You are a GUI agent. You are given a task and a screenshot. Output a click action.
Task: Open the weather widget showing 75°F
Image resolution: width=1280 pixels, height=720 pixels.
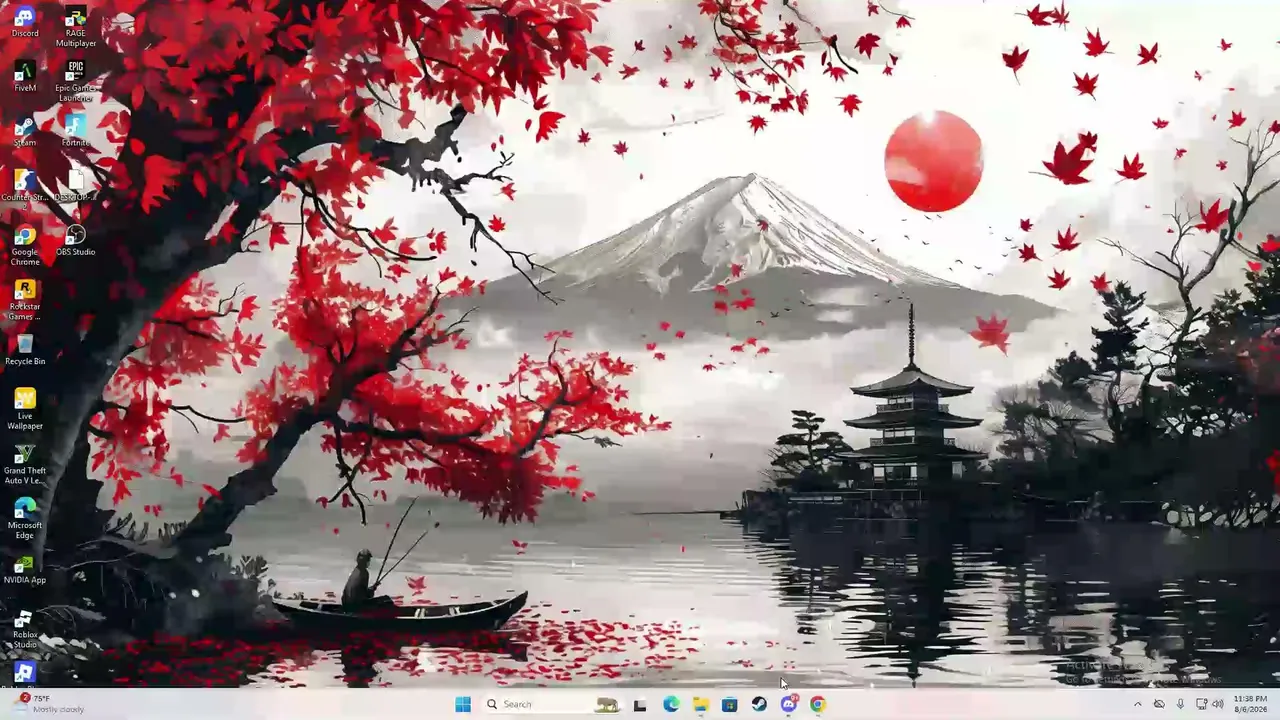(50, 704)
